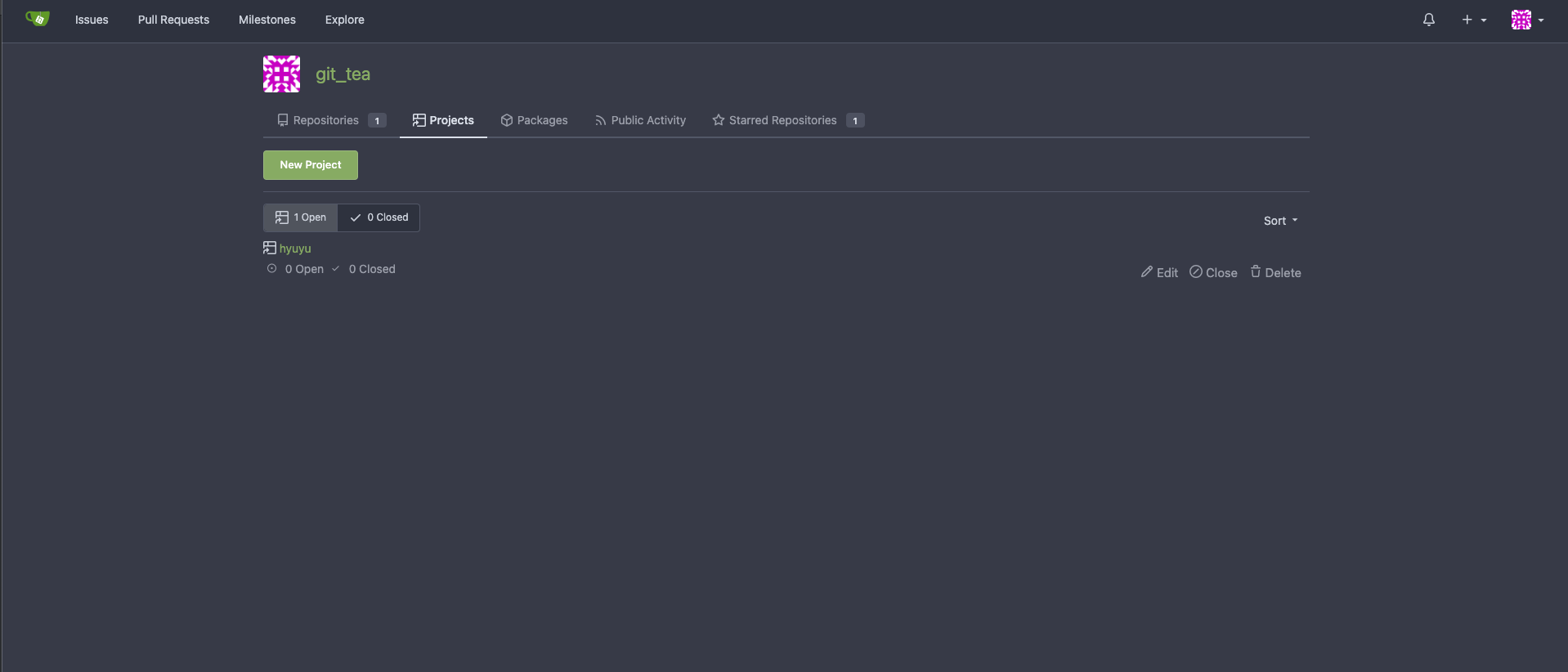Click the board icon in 1 Open filter
Image resolution: width=1568 pixels, height=672 pixels.
282,217
